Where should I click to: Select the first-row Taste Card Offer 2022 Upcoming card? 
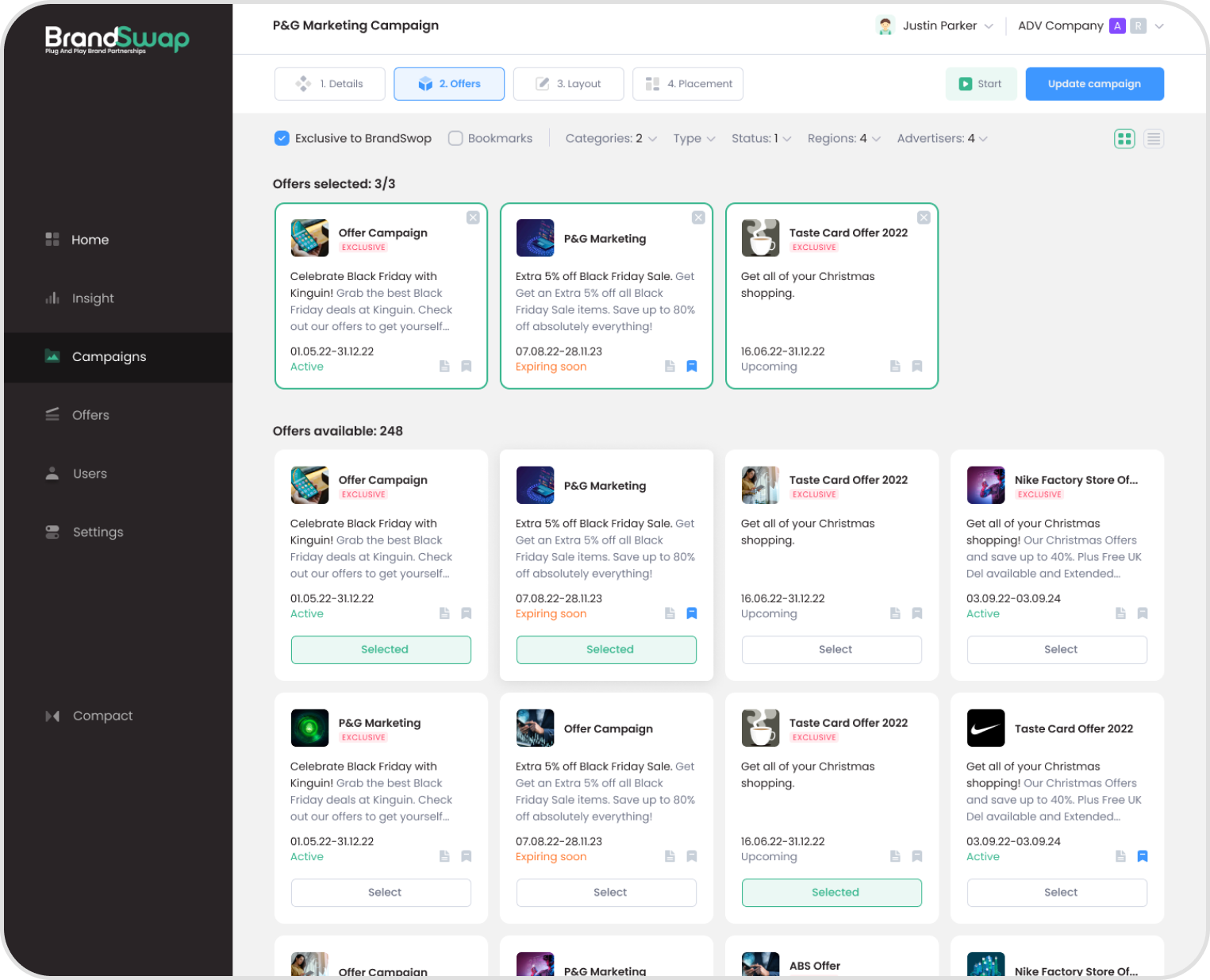pos(832,650)
